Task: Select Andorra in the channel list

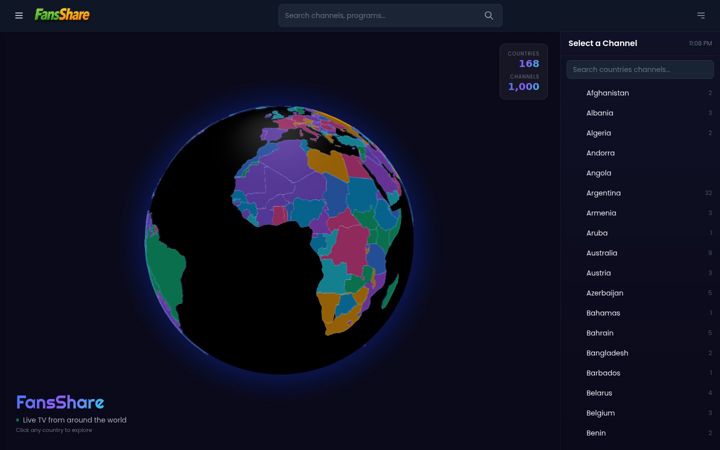Action: [x=640, y=153]
